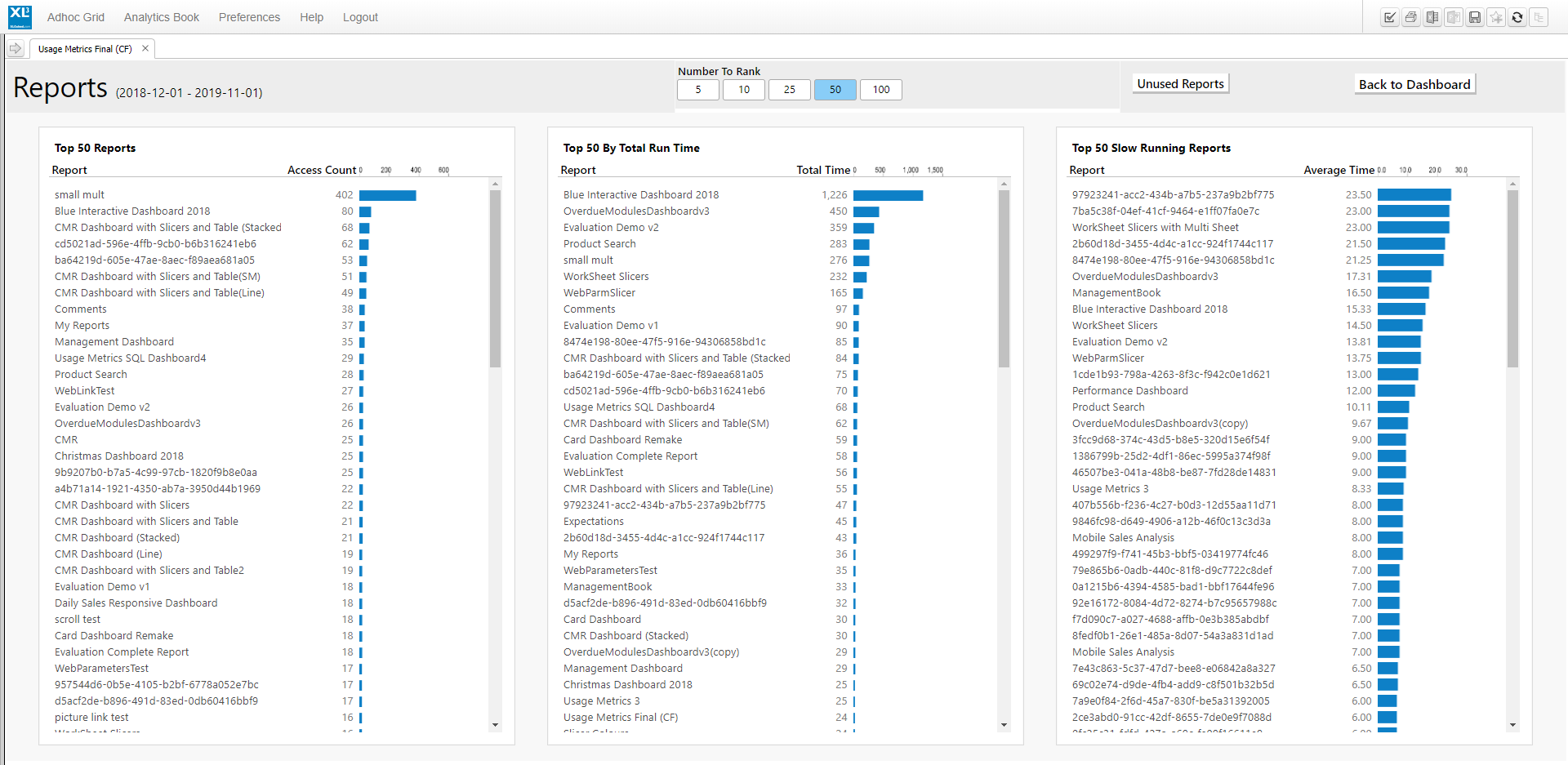This screenshot has width=1568, height=765.
Task: Print the report using the printer icon
Action: click(x=1411, y=17)
